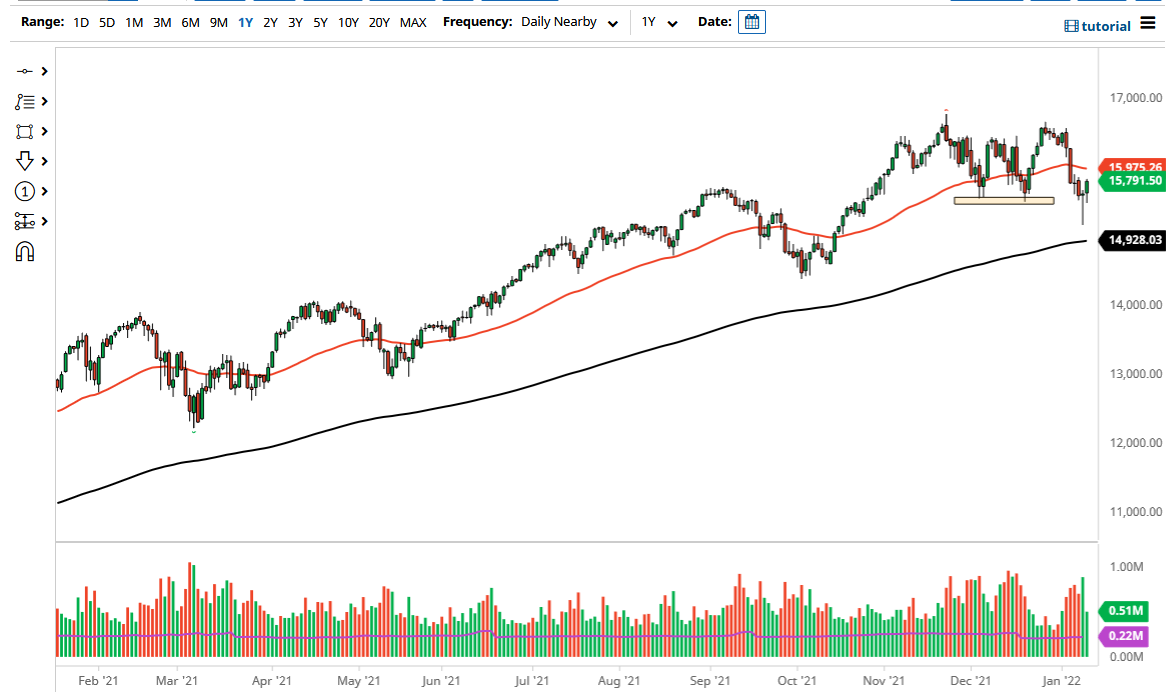1176x692 pixels.
Task: Expand the trendline tool options chevron
Action: 44,70
